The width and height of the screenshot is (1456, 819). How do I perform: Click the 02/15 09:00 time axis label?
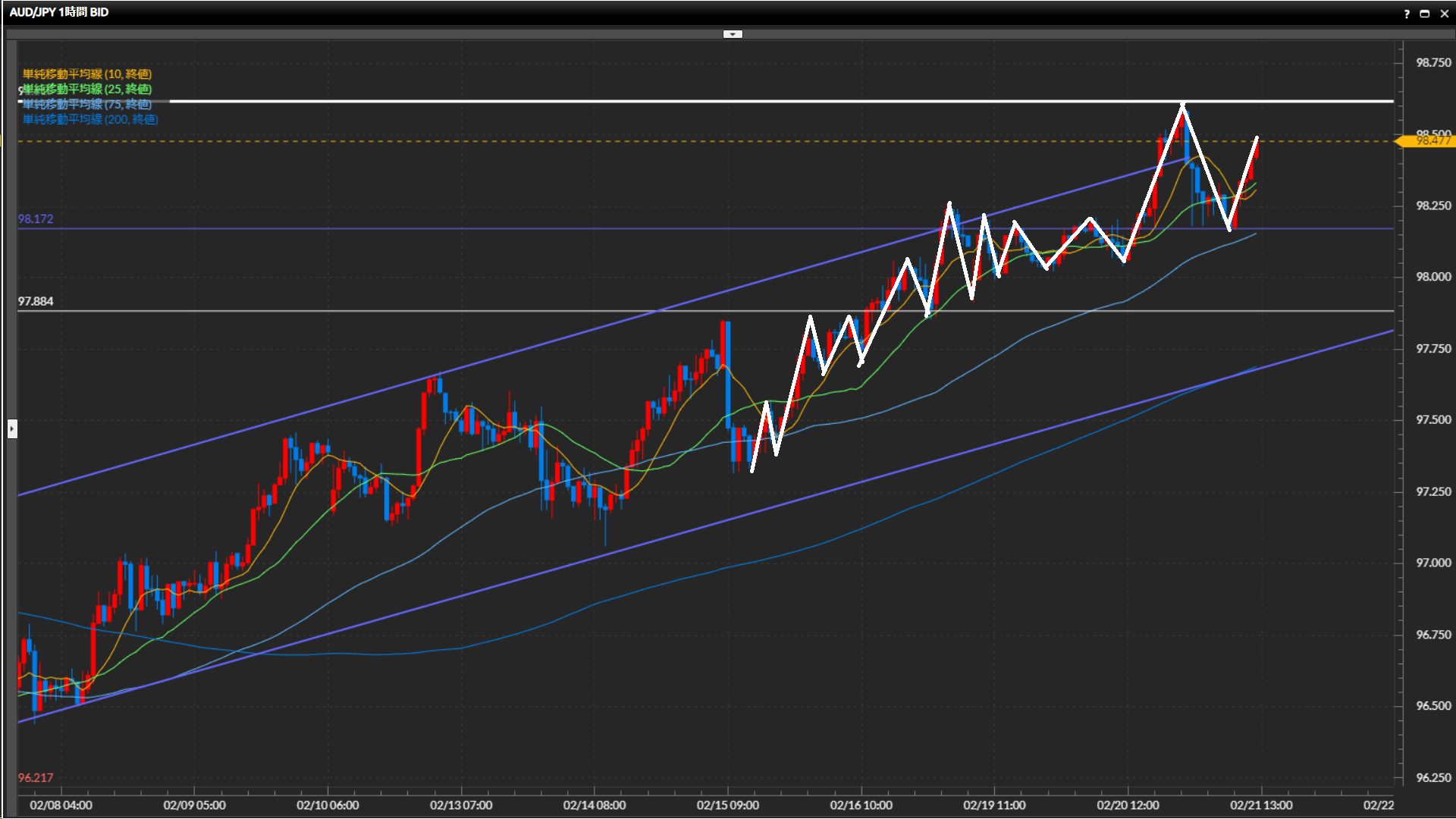coord(727,805)
